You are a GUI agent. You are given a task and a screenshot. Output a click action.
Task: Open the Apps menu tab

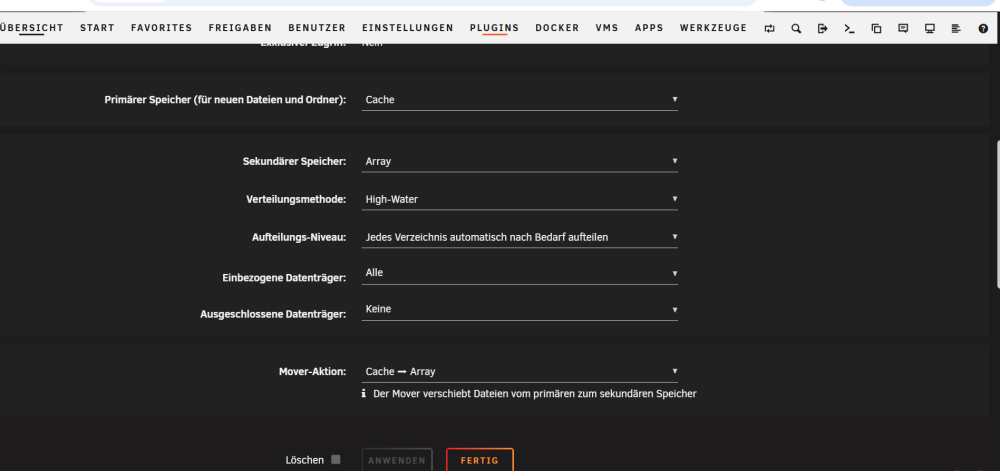649,28
